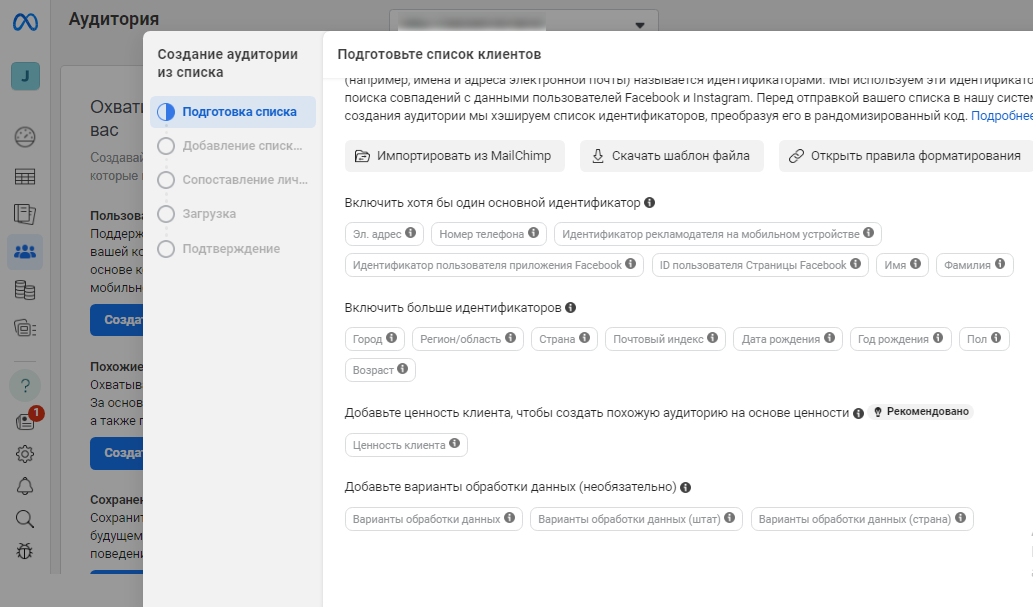Click Идентификатор пользователя приложения Facebook chip
1033x607 pixels.
click(494, 265)
